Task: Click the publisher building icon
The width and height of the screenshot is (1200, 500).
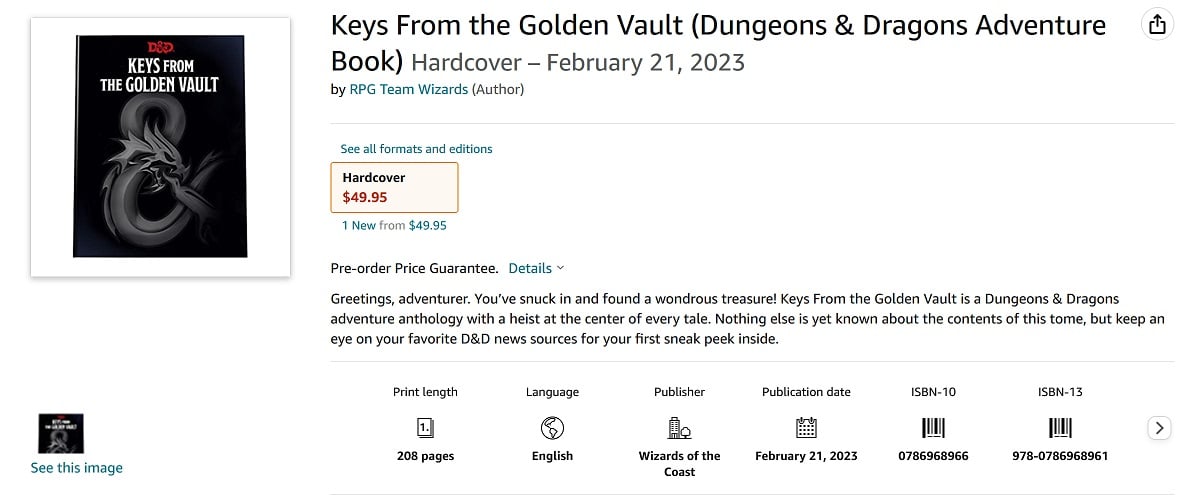Action: pos(679,428)
